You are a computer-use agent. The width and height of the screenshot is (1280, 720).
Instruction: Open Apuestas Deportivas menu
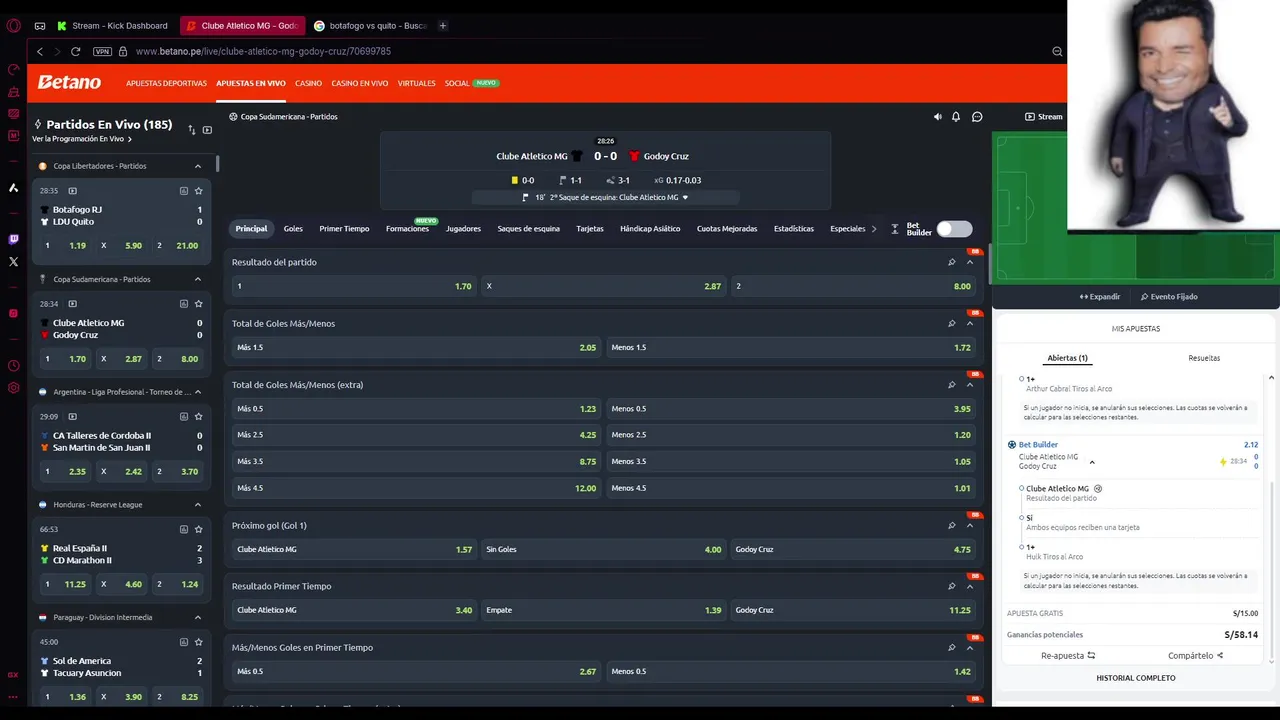point(166,83)
